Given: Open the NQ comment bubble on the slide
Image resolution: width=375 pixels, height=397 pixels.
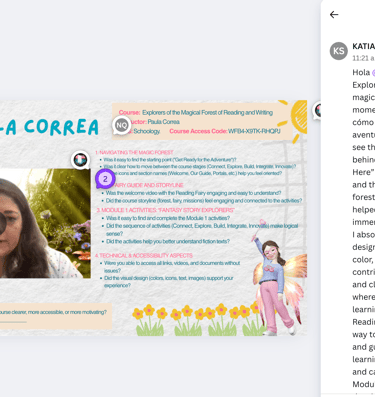Looking at the screenshot, I should 122,125.
